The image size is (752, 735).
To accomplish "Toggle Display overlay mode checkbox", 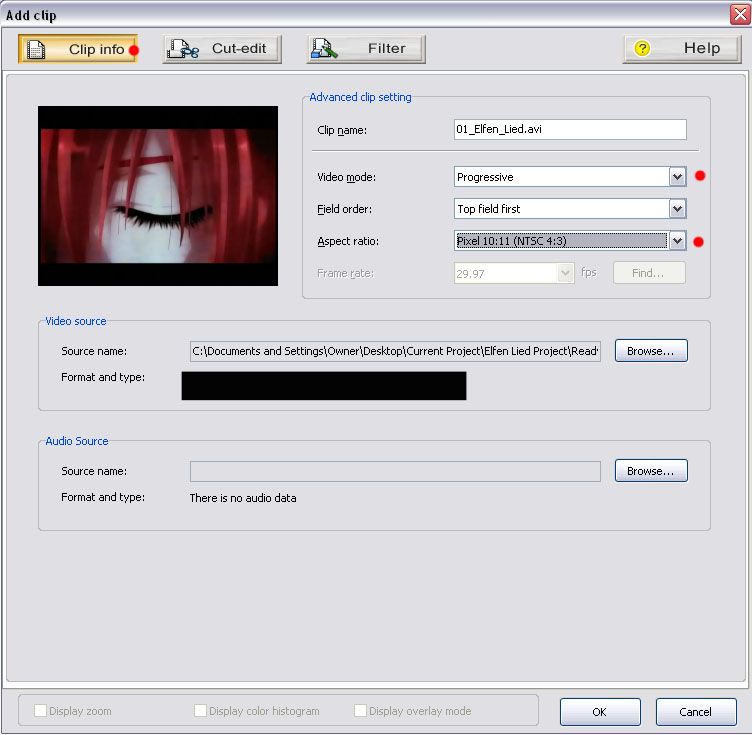I will (x=360, y=710).
